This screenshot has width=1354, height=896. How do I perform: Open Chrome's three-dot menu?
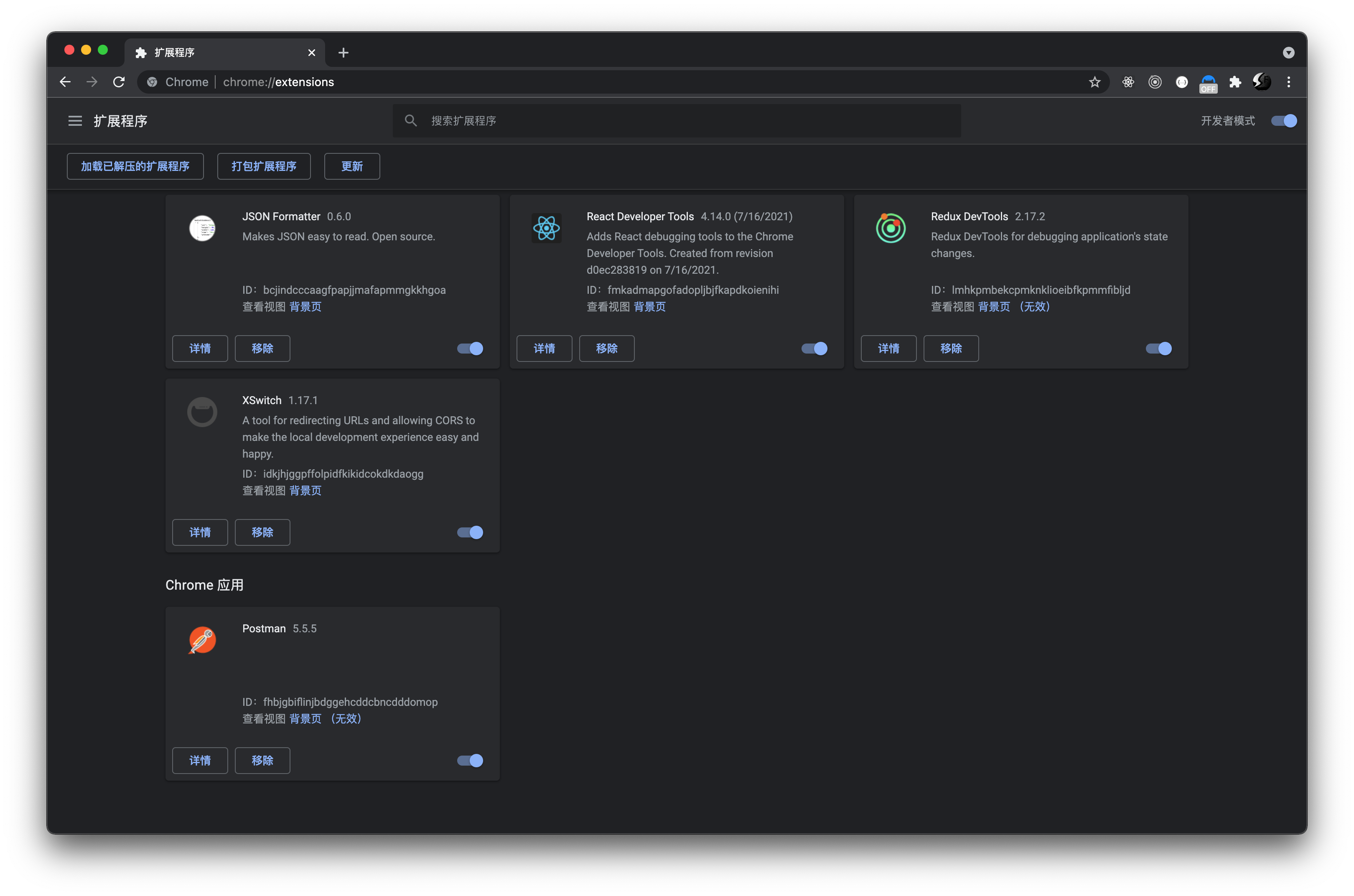[x=1288, y=82]
